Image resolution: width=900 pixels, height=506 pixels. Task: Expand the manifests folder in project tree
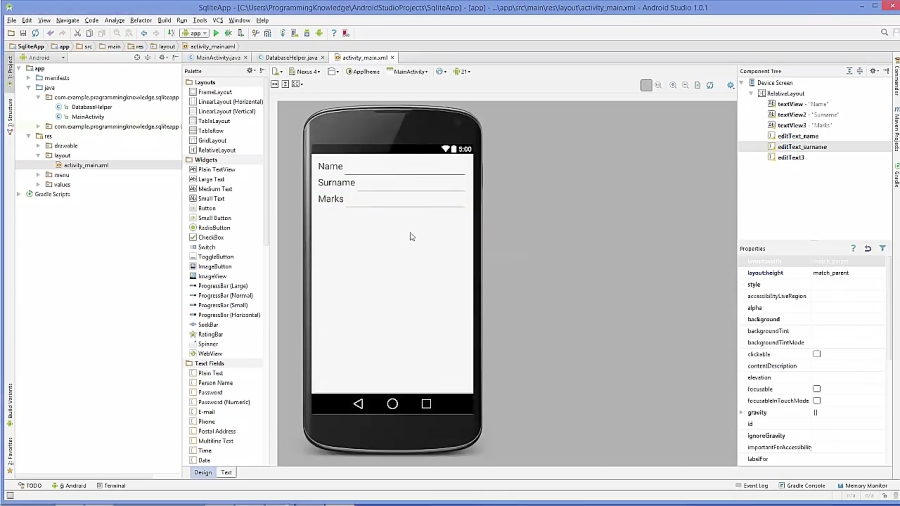point(38,78)
